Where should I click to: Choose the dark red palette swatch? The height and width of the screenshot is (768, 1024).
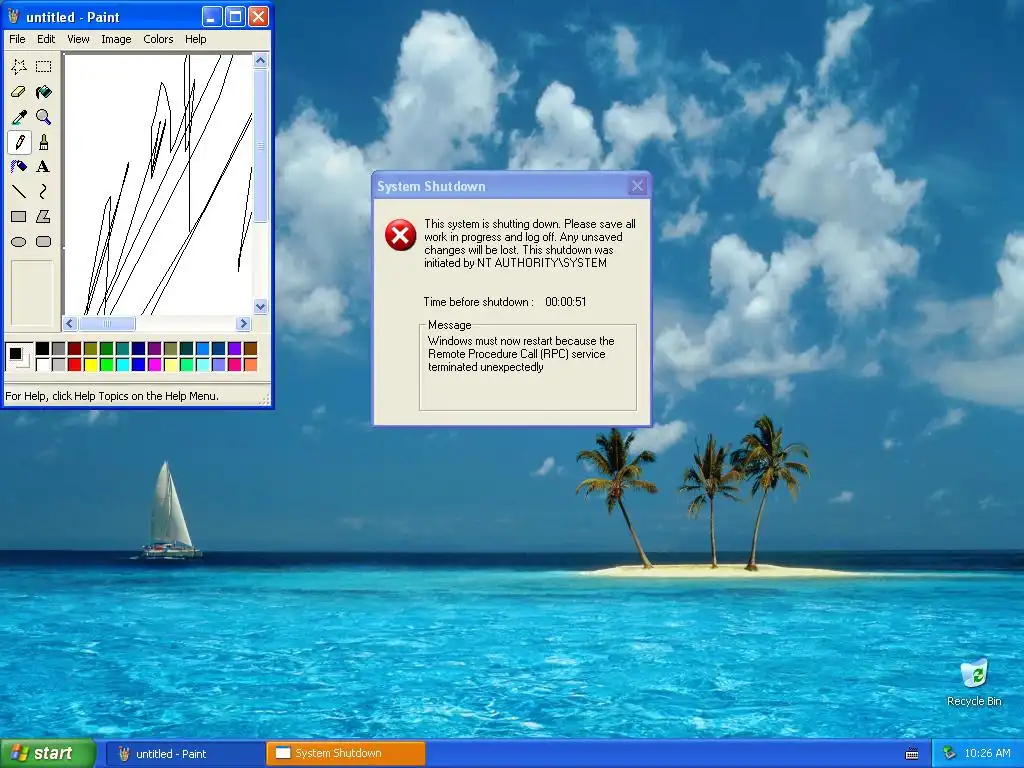[x=74, y=348]
